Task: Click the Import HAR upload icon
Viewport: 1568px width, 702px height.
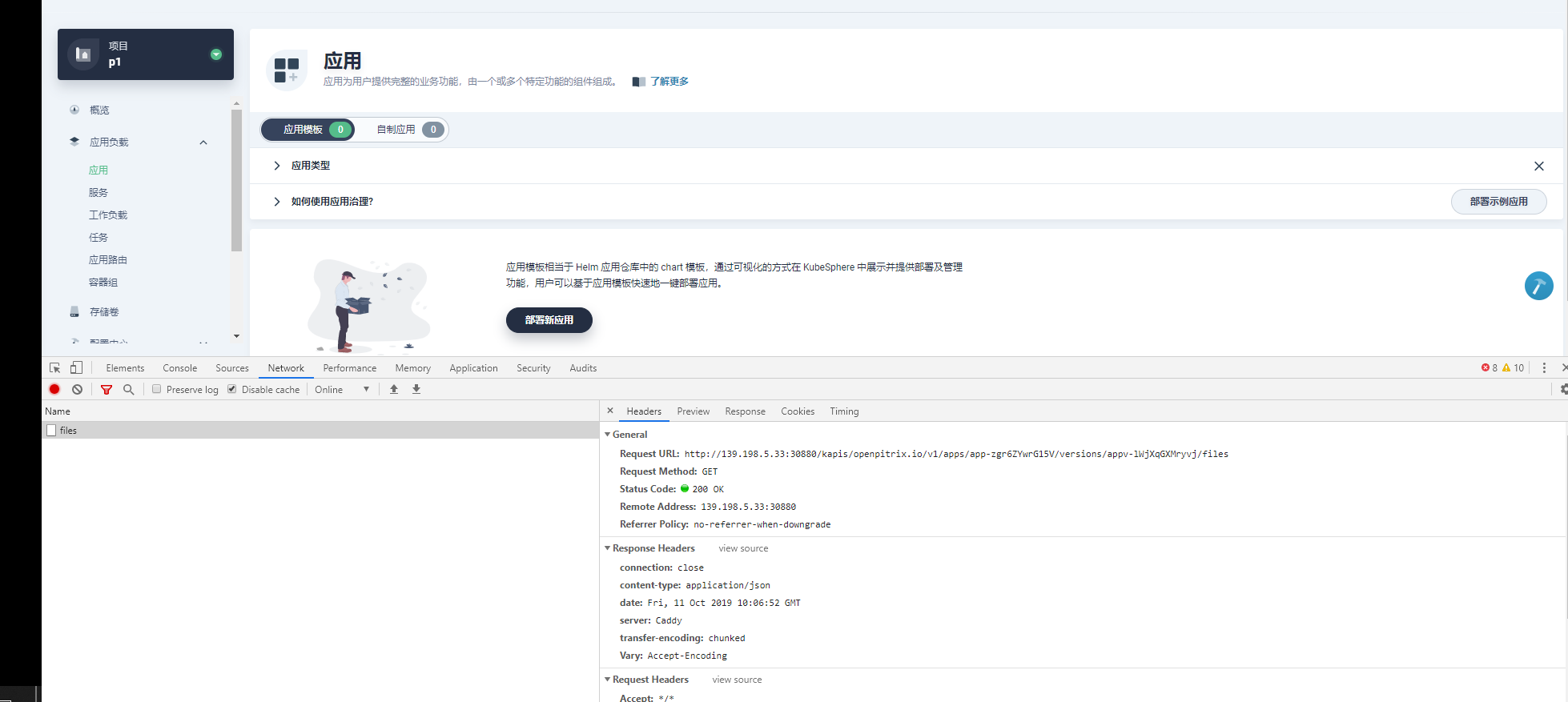Action: [x=394, y=389]
